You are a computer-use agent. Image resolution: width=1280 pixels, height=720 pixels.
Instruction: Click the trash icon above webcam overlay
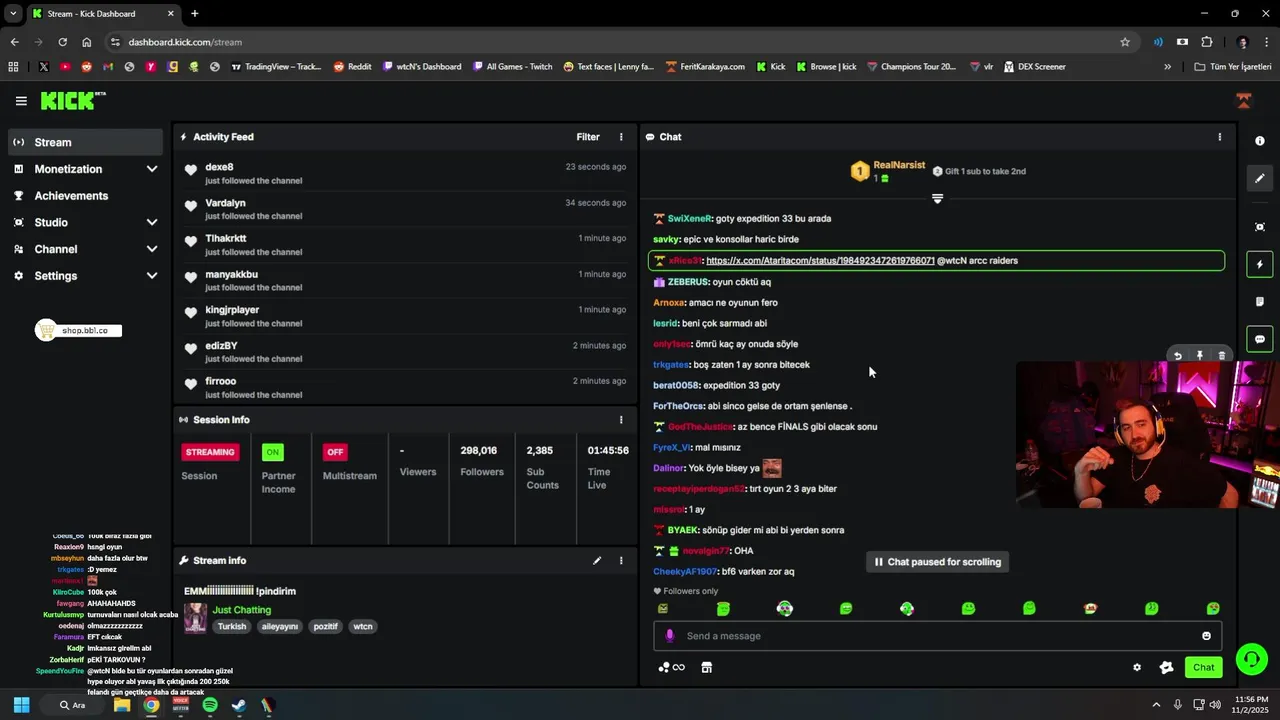(1221, 356)
